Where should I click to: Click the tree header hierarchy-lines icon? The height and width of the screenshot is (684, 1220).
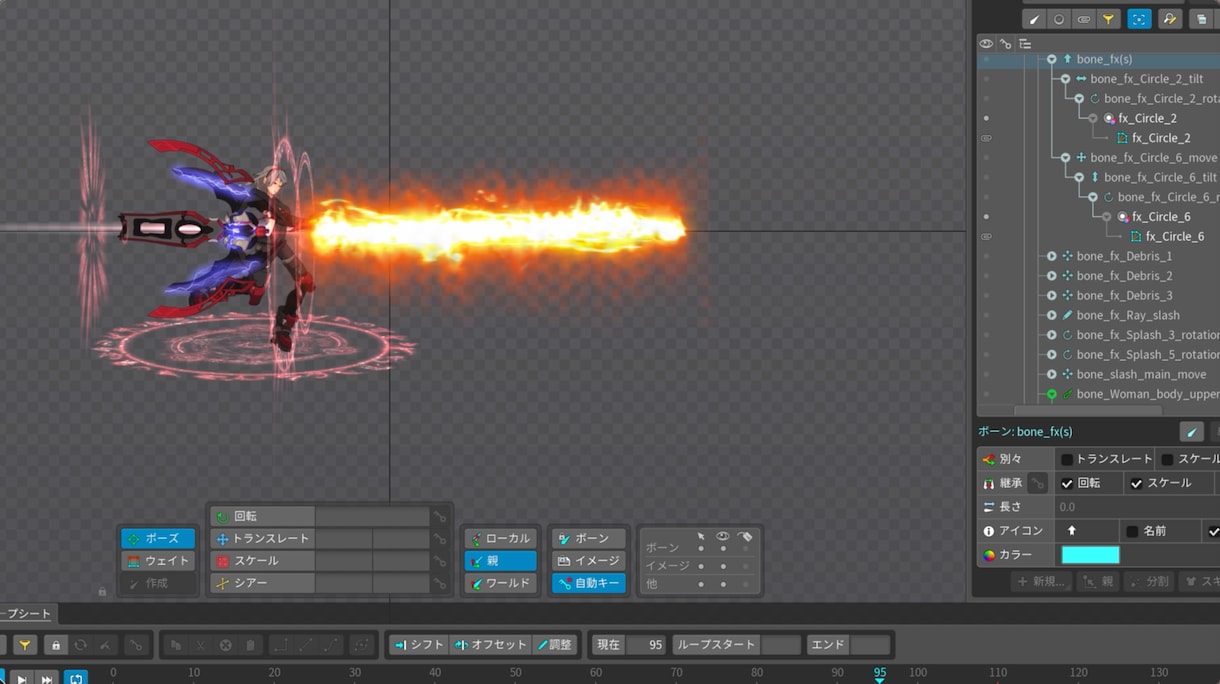pyautogui.click(x=1025, y=44)
